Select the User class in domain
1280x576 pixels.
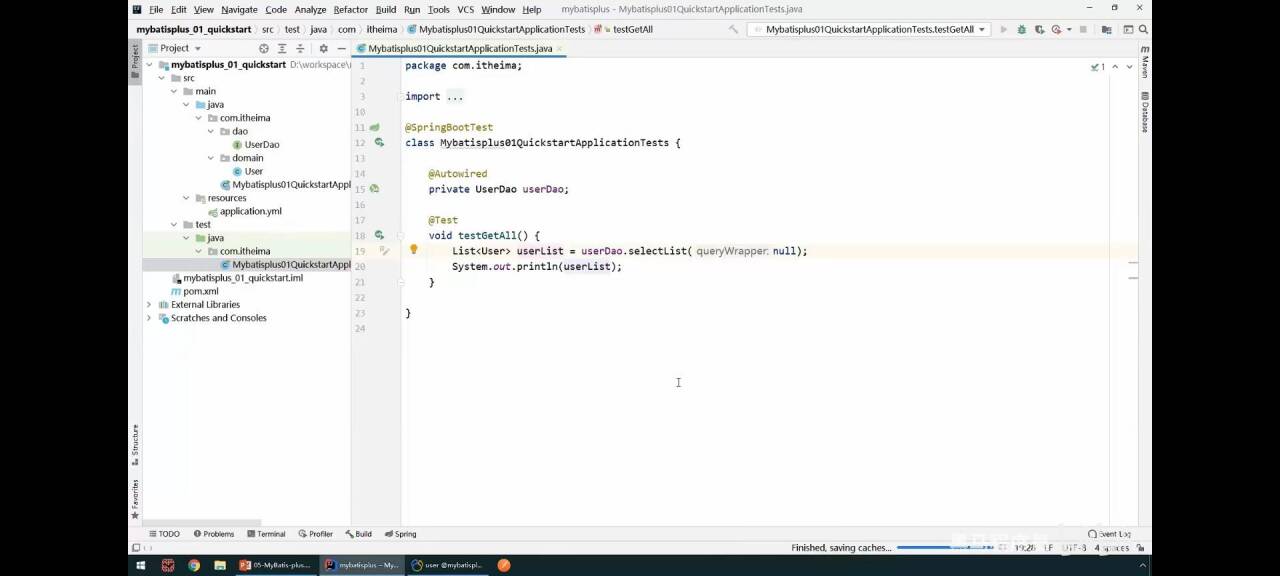(247, 171)
